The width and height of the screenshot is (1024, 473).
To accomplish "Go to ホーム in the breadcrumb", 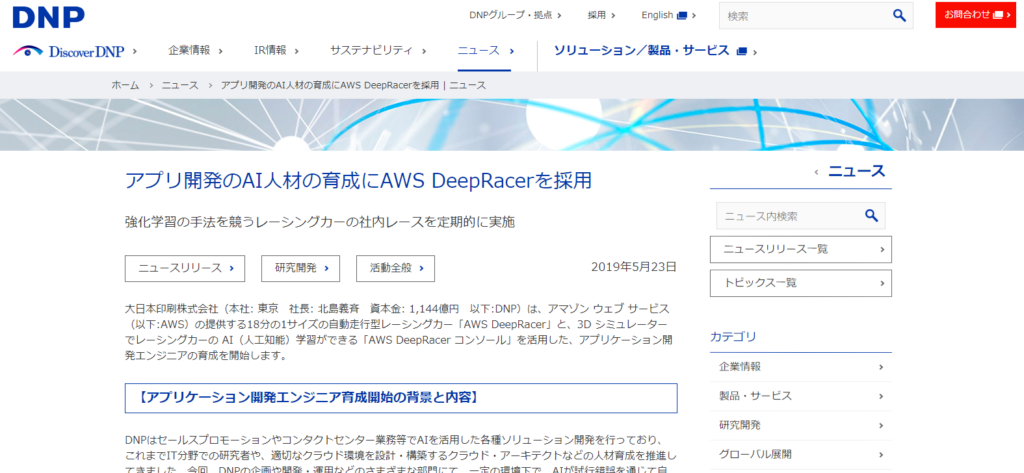I will tap(125, 86).
